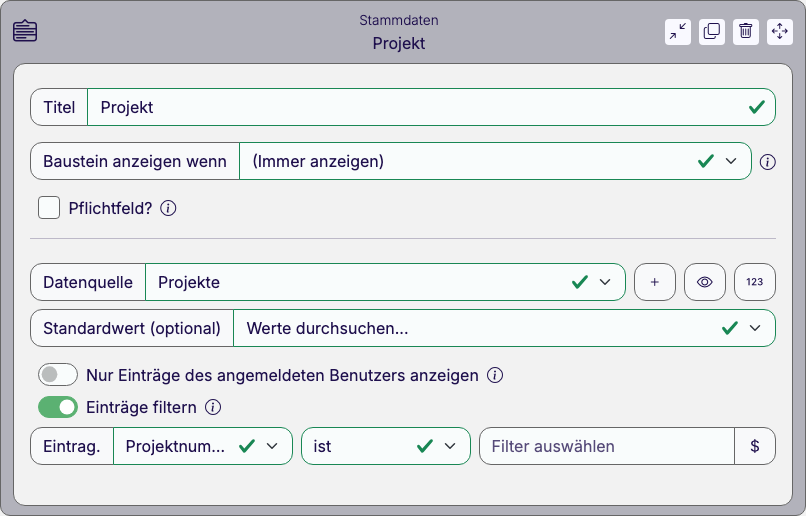Click the Stammdaten header label
Viewport: 806px width, 516px height.
[399, 21]
